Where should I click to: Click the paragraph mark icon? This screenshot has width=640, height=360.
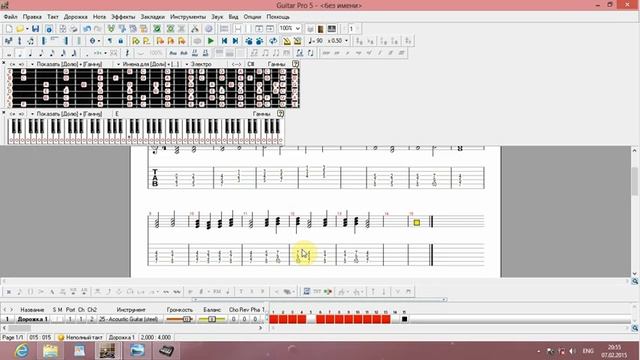[x=109, y=41]
